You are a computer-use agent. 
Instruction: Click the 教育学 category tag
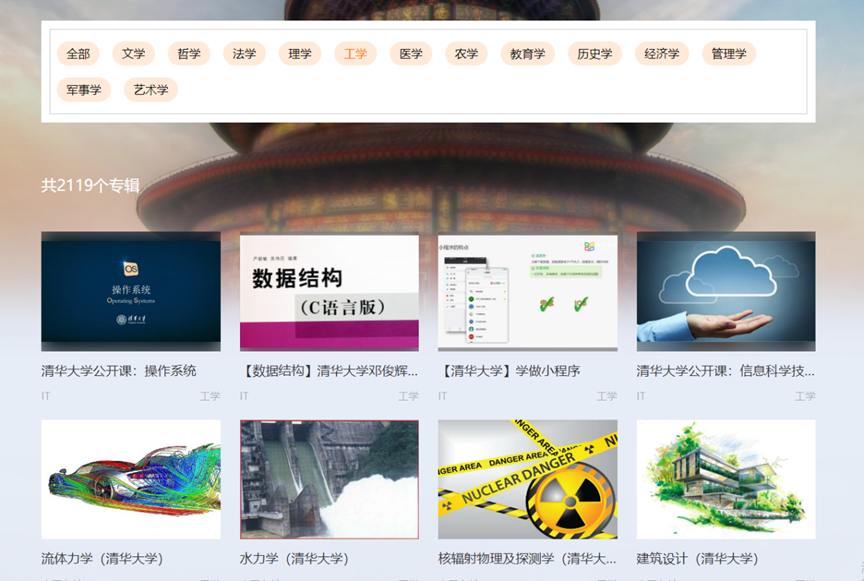[x=527, y=54]
